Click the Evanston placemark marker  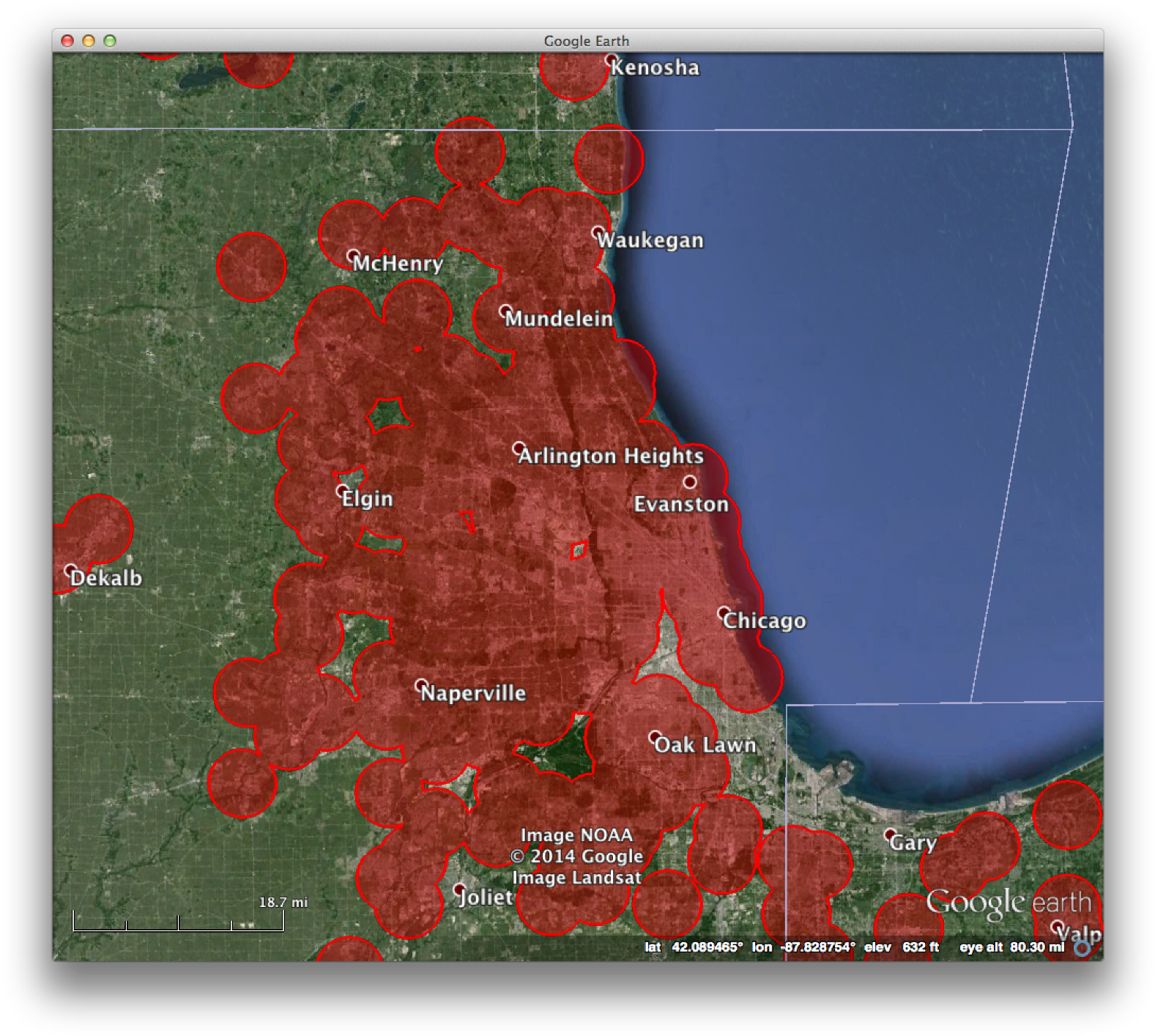click(x=690, y=481)
